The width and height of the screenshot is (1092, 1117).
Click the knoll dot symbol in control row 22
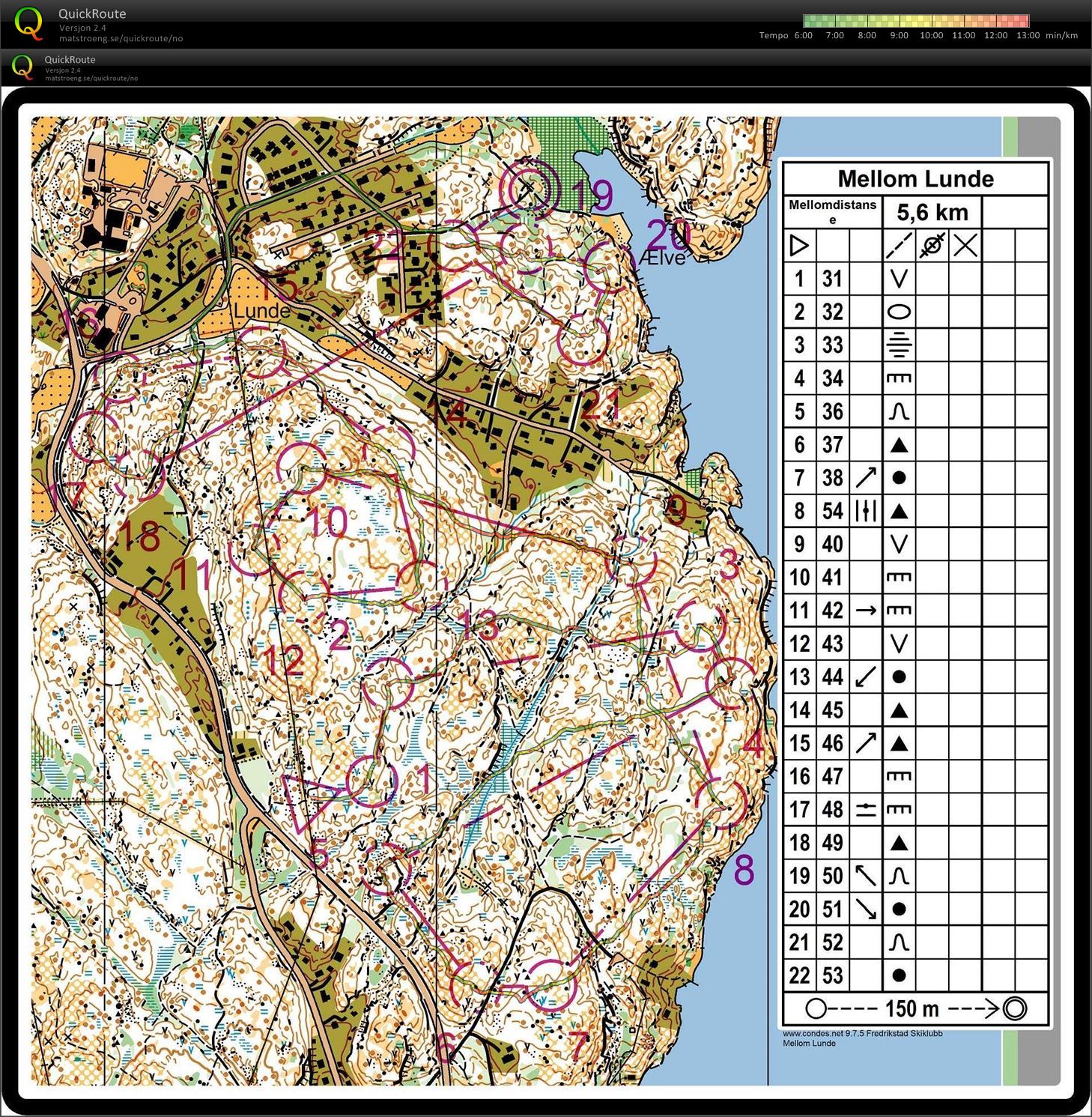(x=899, y=975)
